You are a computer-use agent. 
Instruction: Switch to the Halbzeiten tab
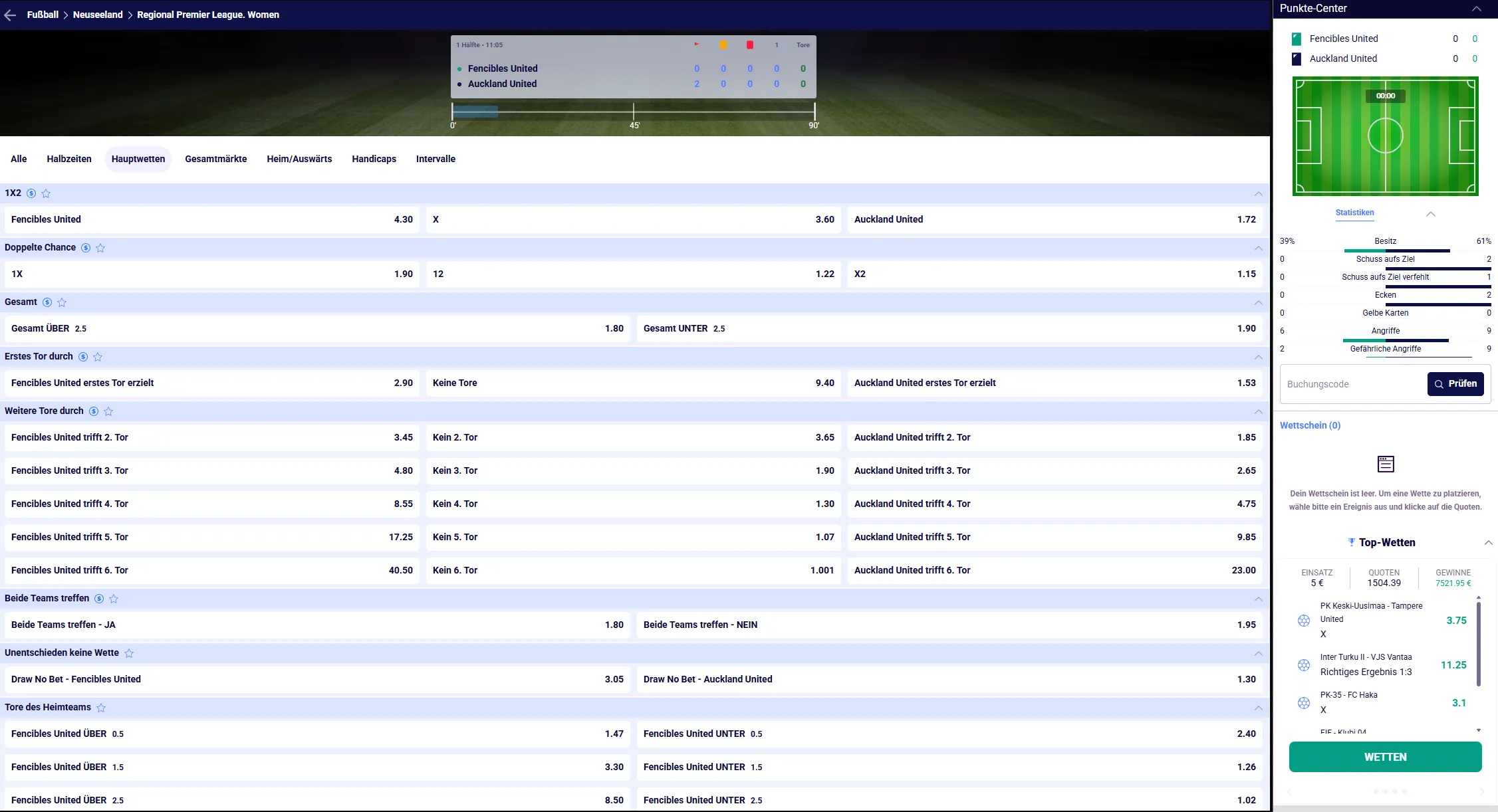[x=69, y=159]
